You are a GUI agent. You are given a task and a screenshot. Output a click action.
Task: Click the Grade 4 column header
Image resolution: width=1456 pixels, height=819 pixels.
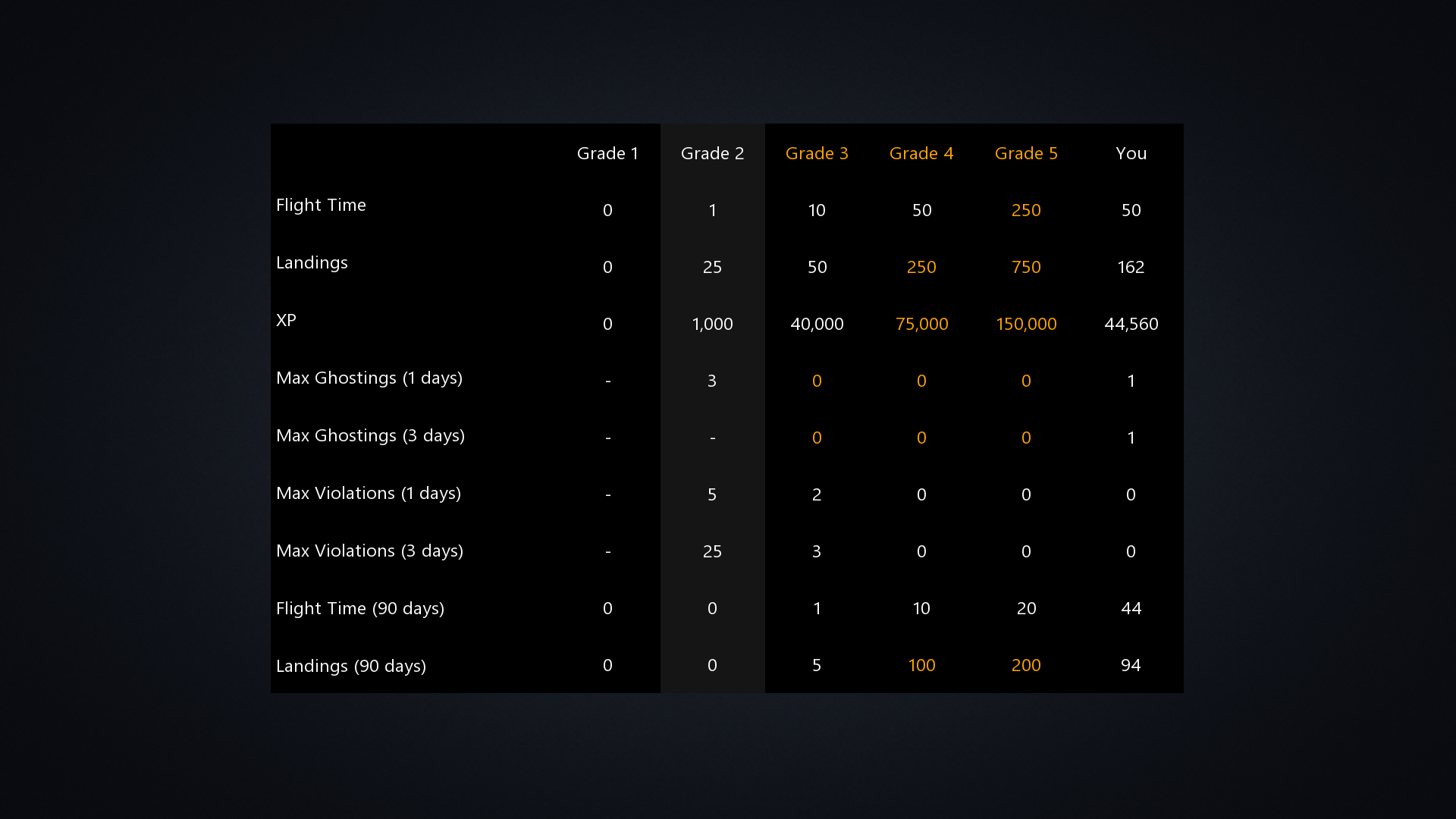click(x=921, y=153)
